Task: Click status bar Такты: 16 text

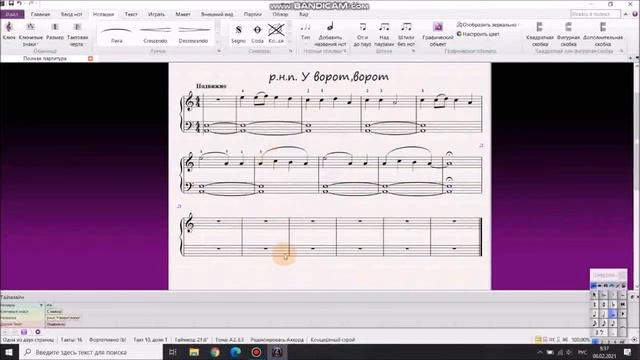Action: 71,340
